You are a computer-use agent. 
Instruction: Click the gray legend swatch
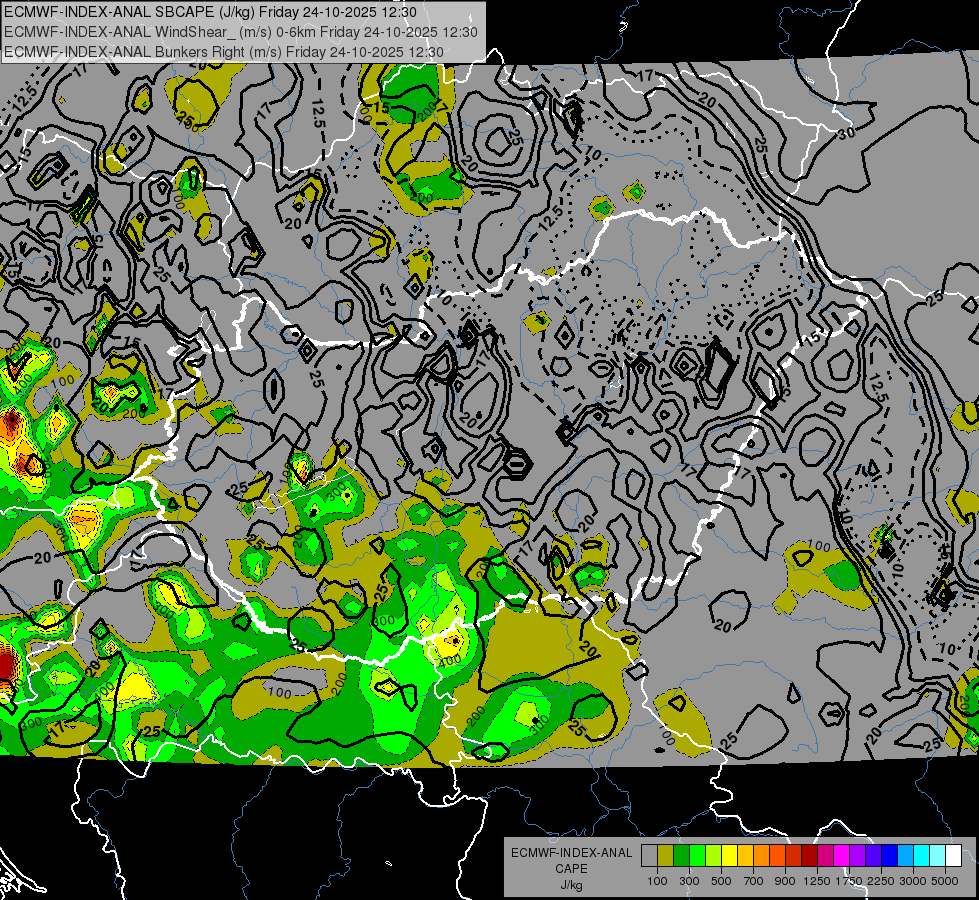tap(649, 856)
